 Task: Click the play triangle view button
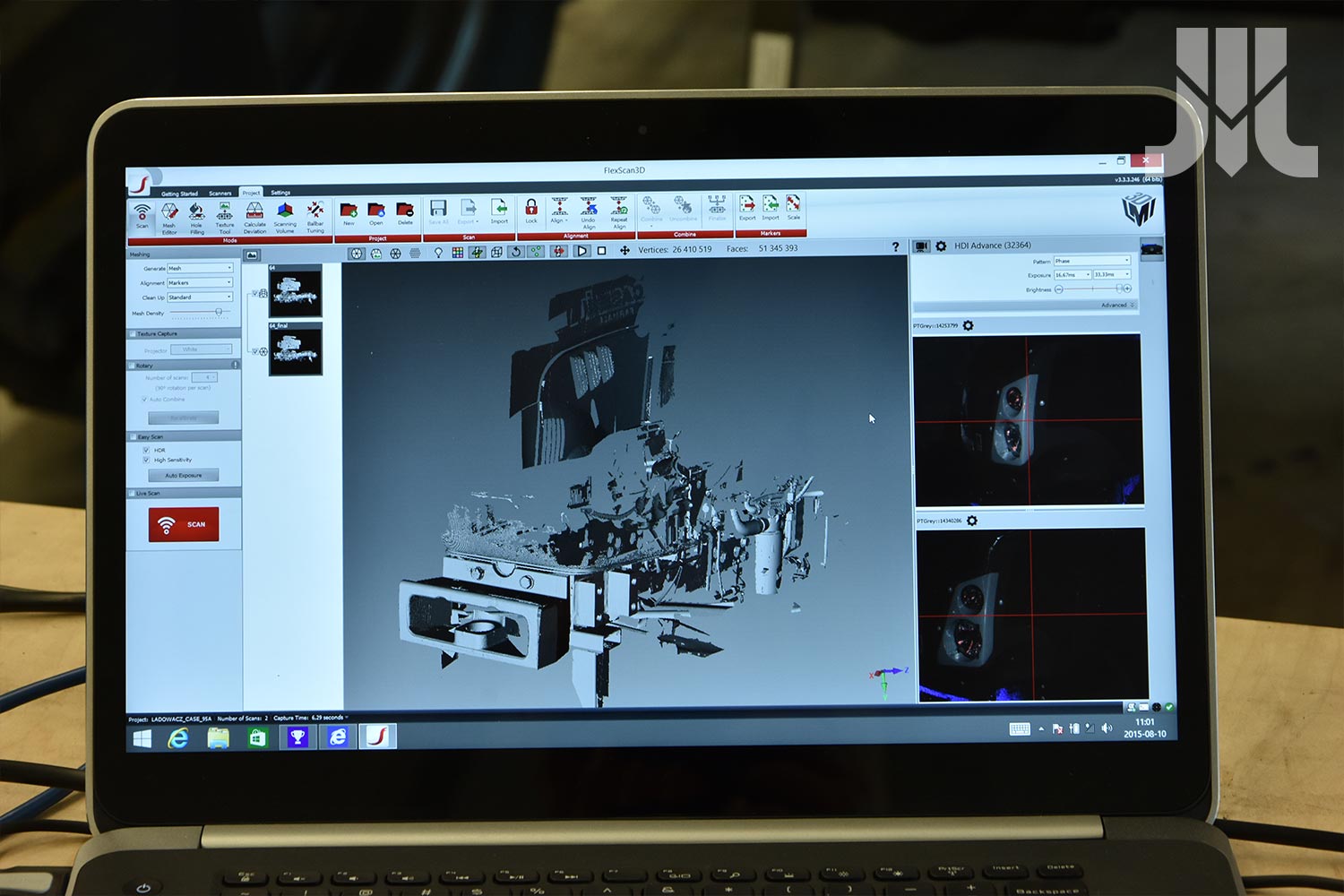click(x=582, y=251)
